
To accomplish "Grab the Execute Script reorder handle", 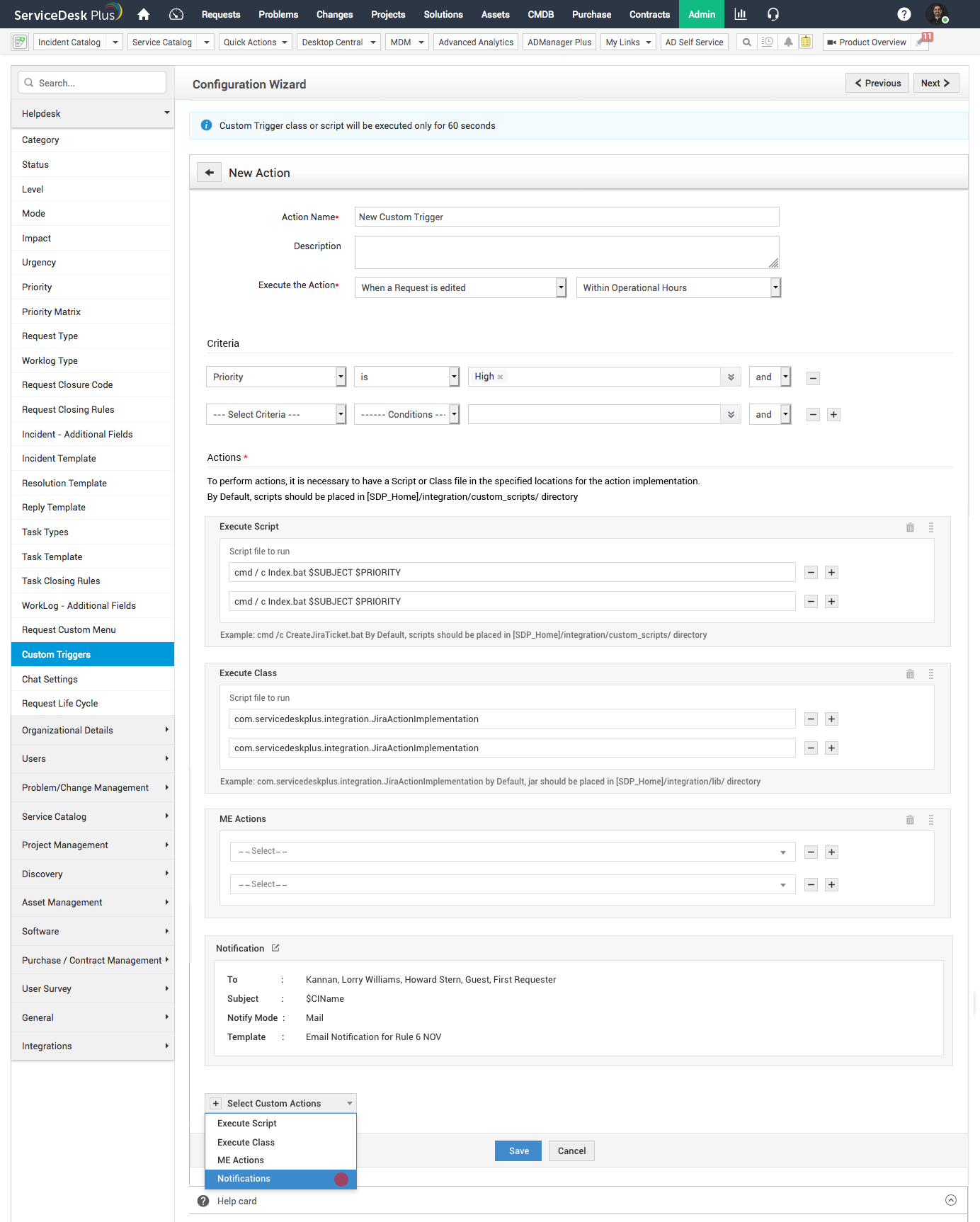I will coord(931,527).
